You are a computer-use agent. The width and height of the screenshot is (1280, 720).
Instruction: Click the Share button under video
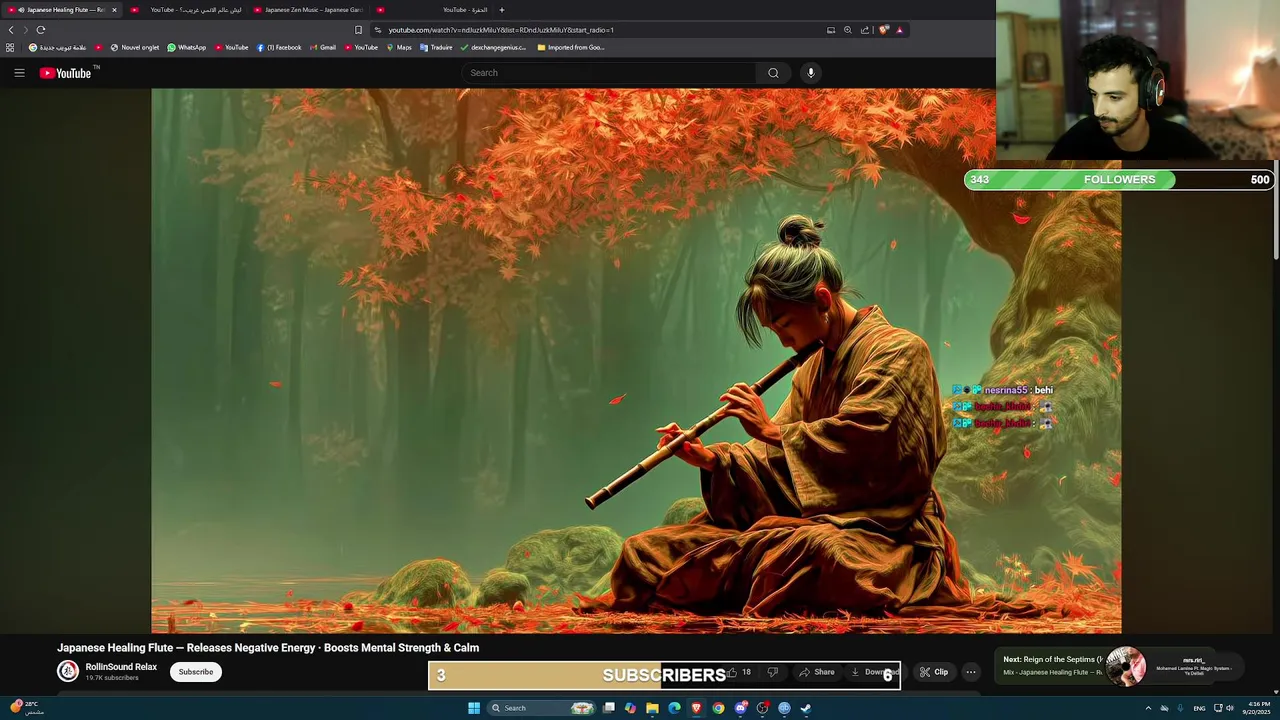817,672
